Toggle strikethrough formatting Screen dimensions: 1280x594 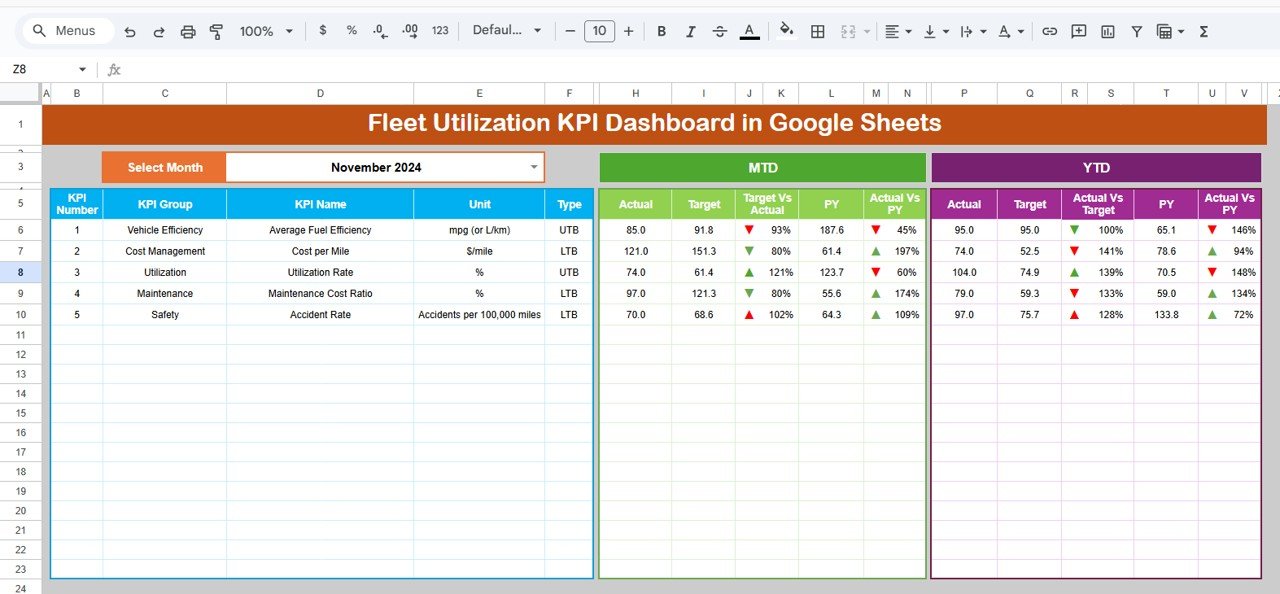[x=719, y=31]
